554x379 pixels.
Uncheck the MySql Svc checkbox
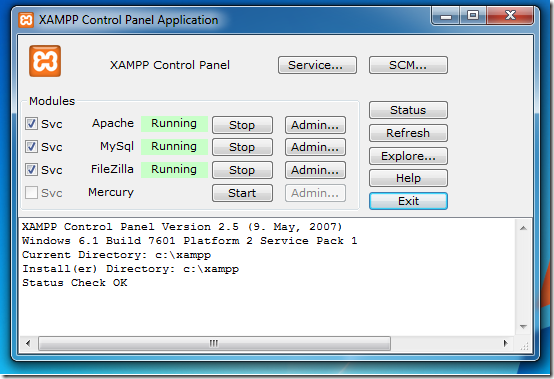31,147
